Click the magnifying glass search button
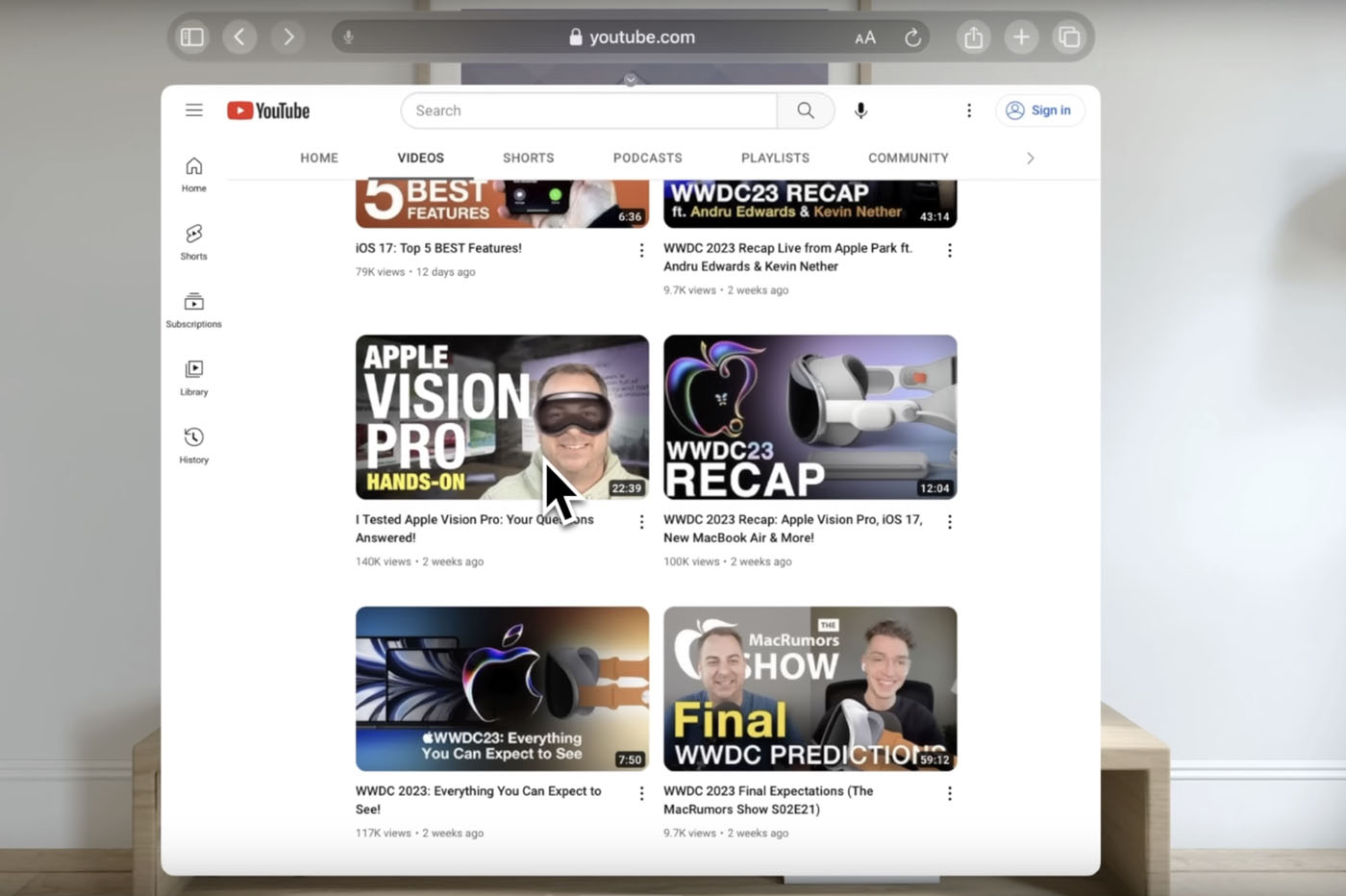The image size is (1346, 896). coord(806,111)
